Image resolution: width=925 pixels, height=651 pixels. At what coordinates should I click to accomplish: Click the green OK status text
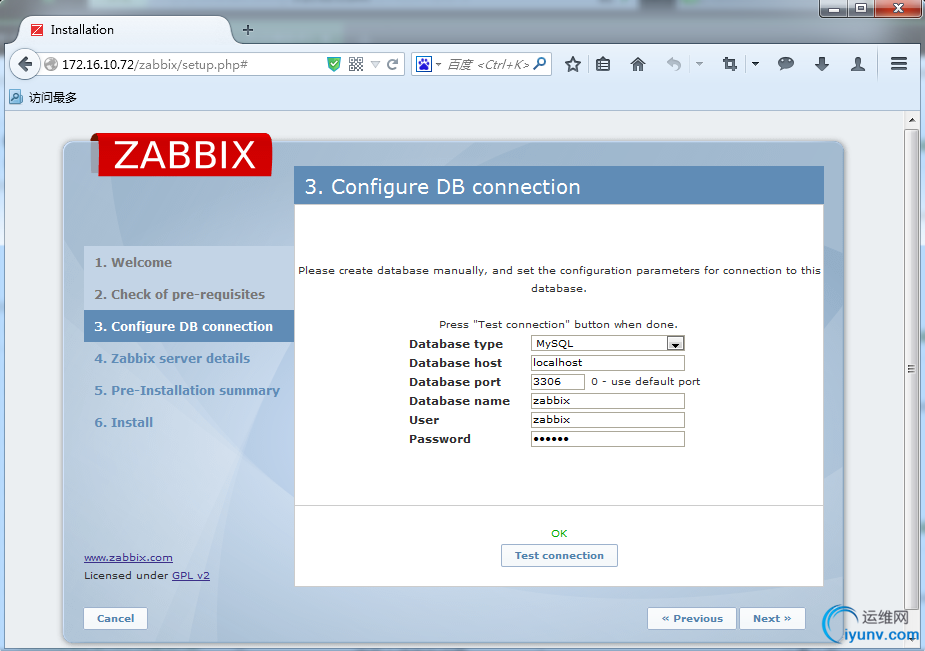click(559, 534)
